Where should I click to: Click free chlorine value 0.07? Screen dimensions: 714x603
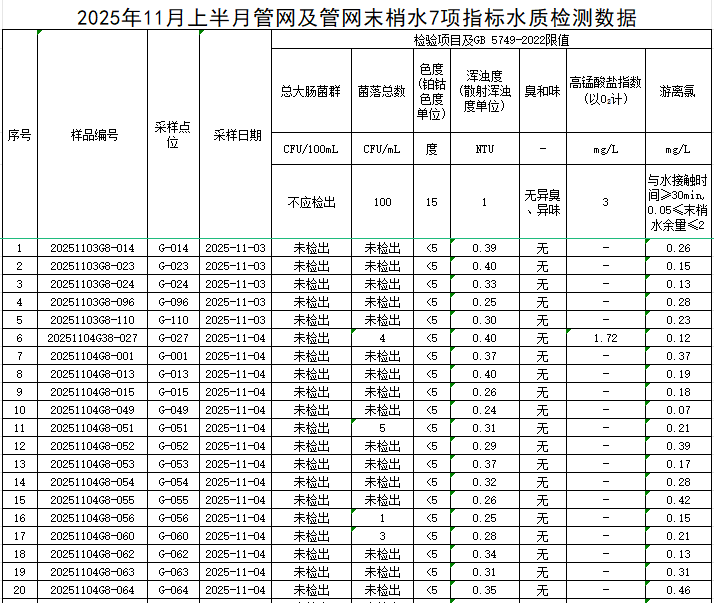(x=678, y=410)
